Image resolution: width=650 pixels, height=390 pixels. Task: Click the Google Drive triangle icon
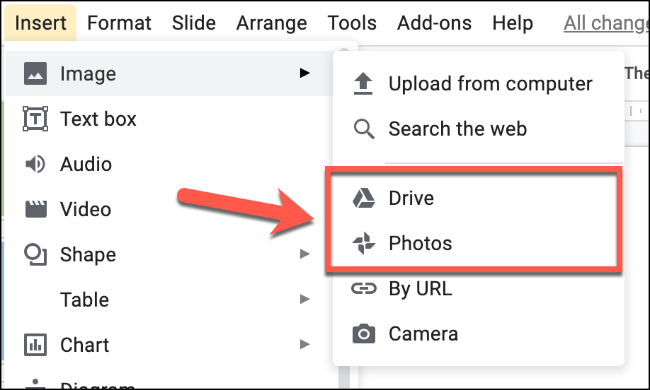pyautogui.click(x=364, y=198)
